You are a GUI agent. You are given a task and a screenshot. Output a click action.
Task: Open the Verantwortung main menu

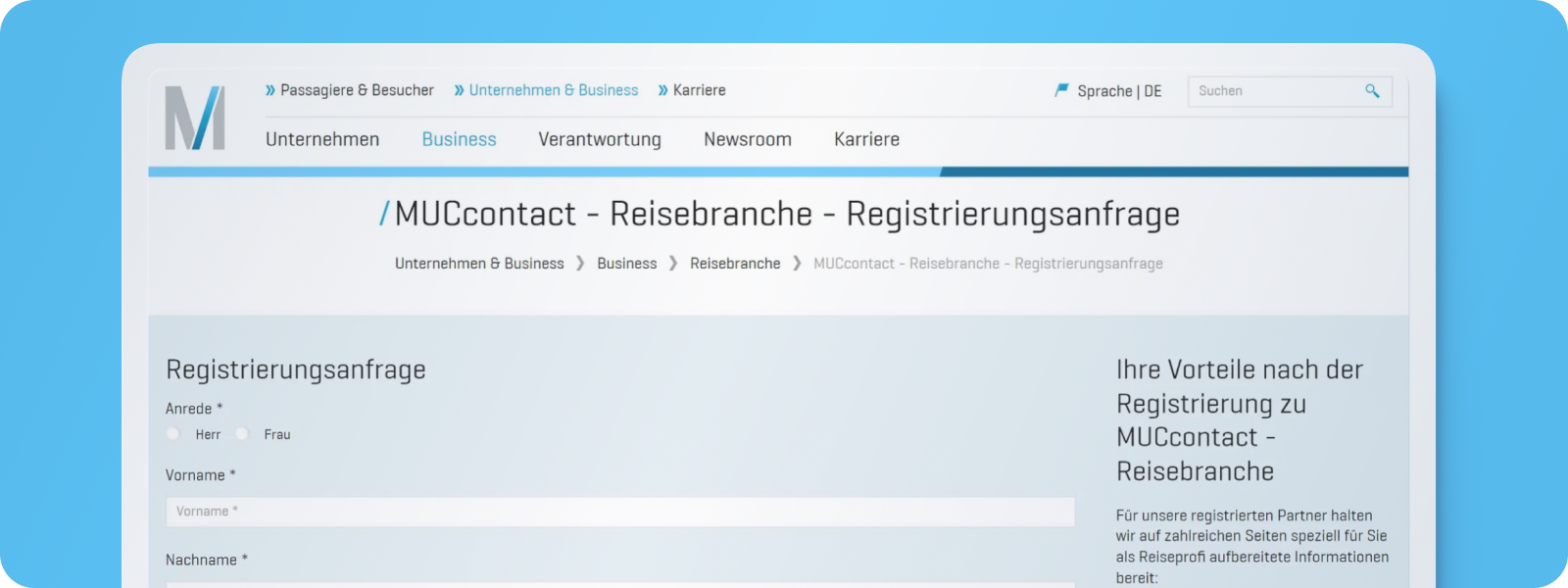click(600, 139)
